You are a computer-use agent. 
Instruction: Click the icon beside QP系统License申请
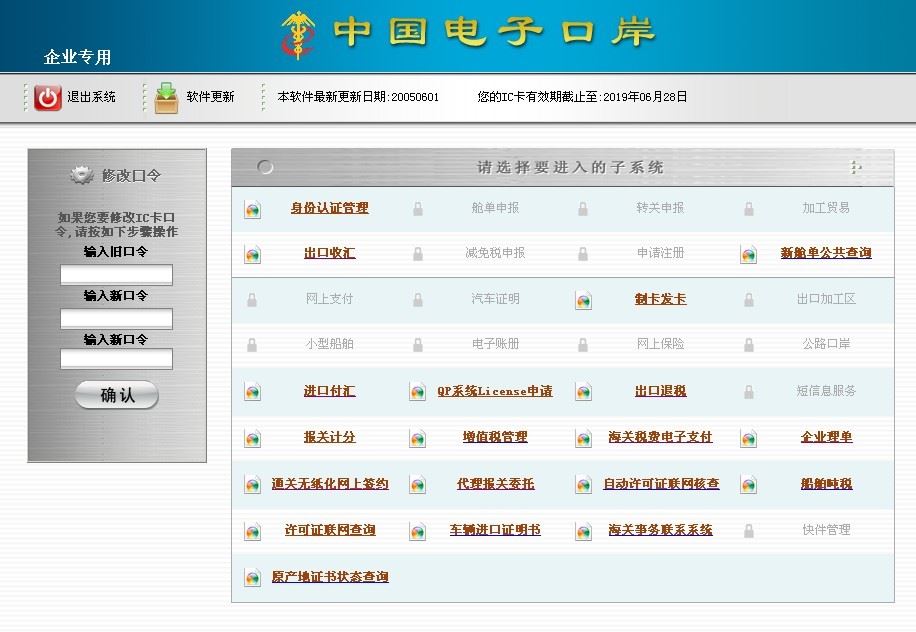pyautogui.click(x=417, y=391)
